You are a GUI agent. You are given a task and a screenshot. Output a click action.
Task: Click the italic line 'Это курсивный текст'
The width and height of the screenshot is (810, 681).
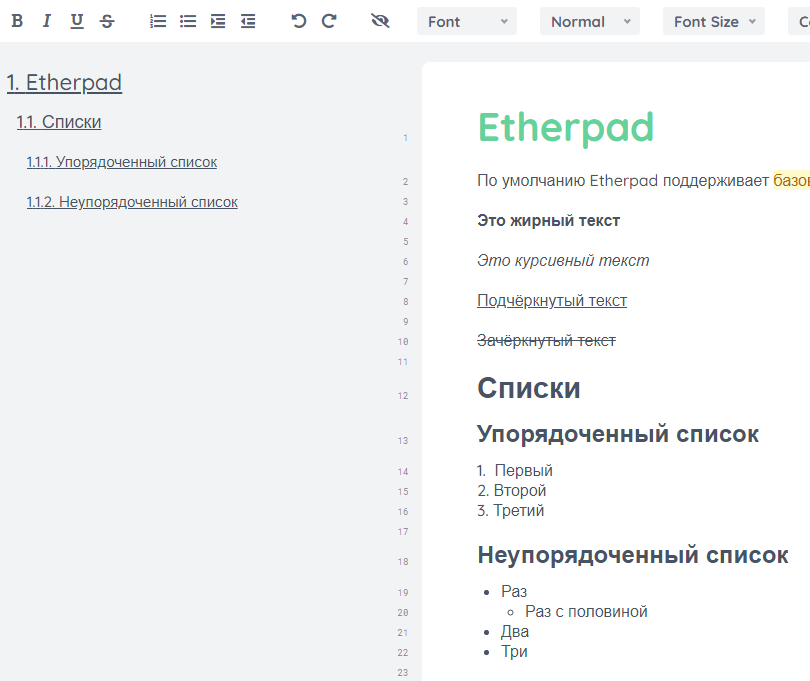[563, 260]
